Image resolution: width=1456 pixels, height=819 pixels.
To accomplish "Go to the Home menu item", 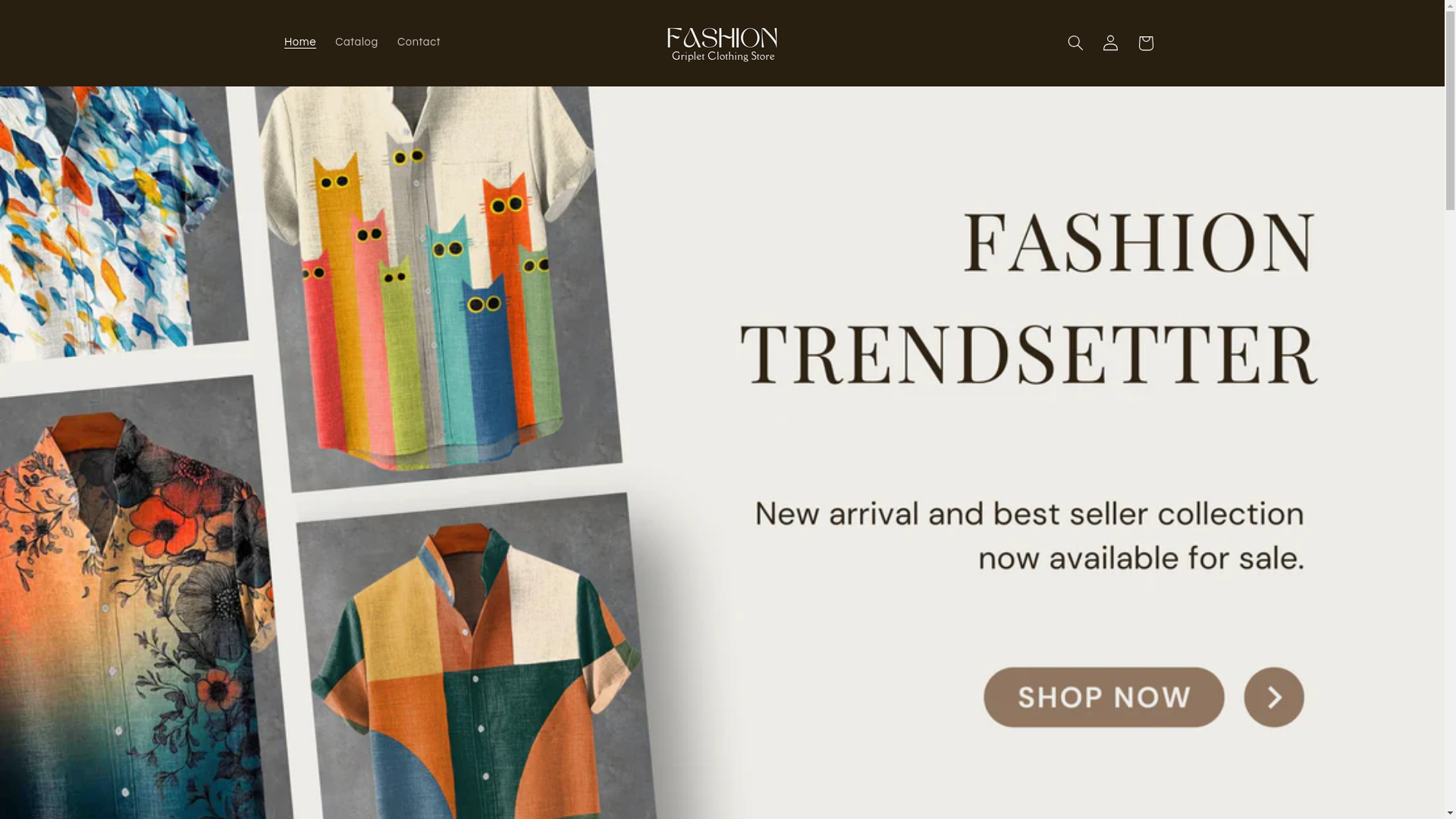I will coord(300,42).
